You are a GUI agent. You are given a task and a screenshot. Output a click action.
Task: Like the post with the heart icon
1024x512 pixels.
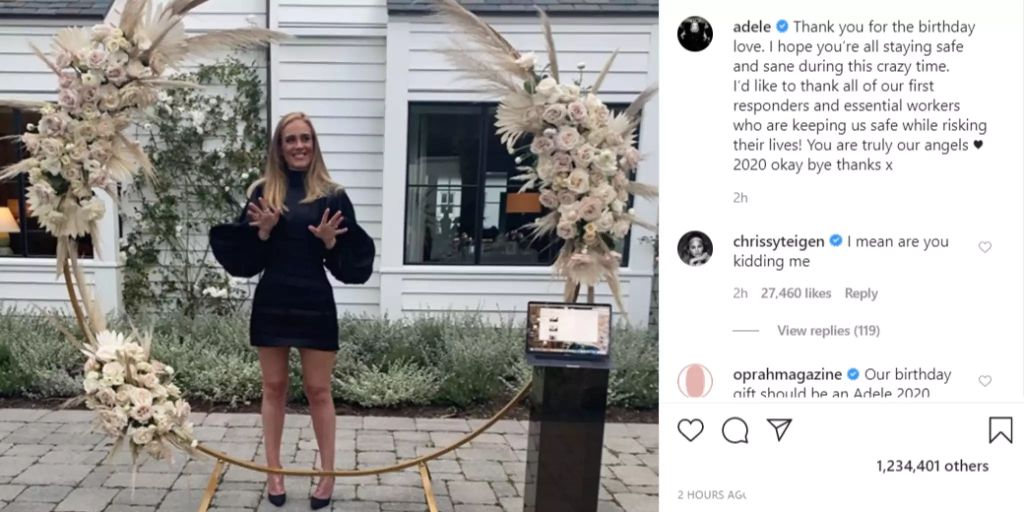690,430
